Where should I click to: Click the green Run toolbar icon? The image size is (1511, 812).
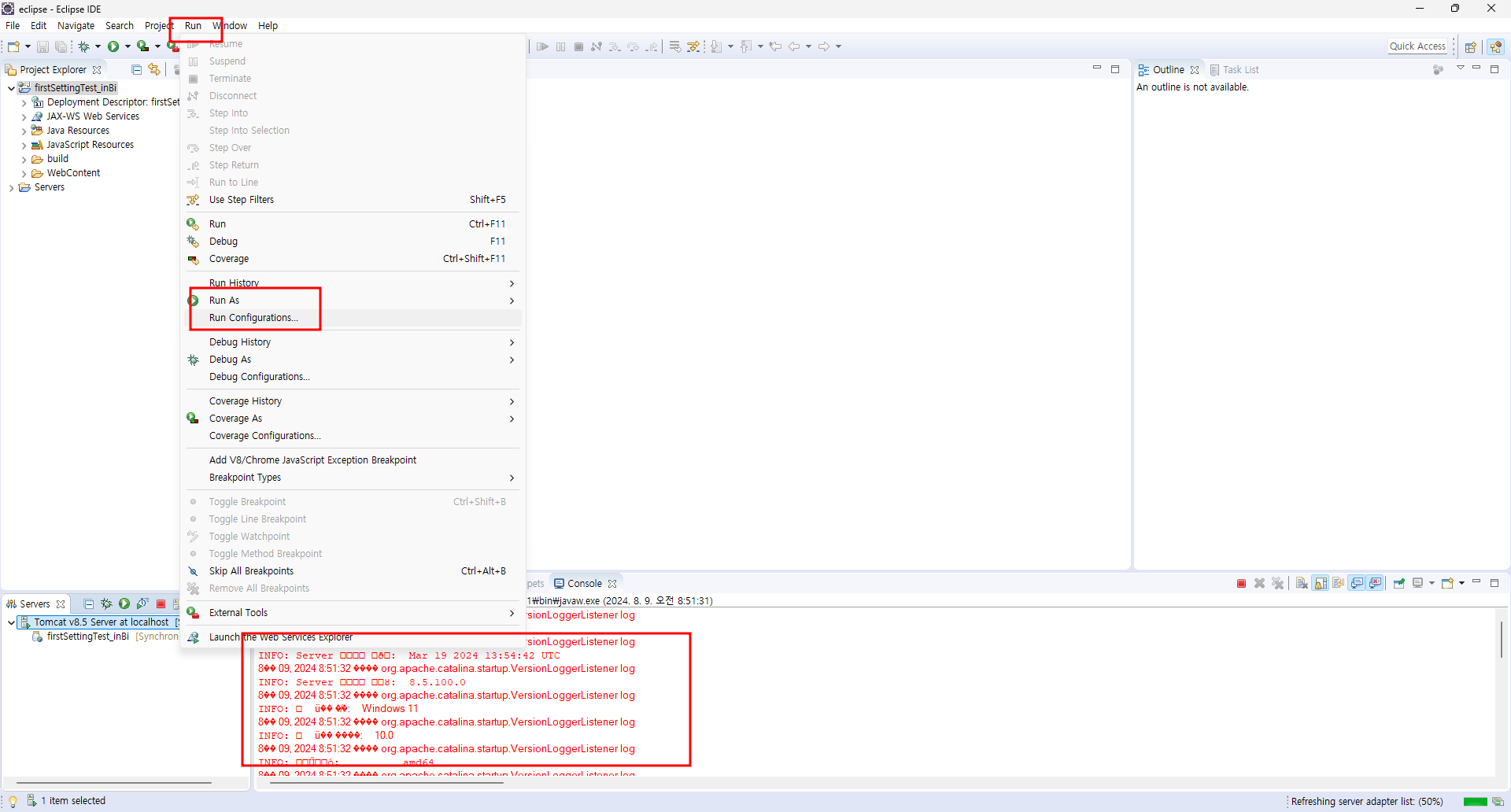click(113, 47)
